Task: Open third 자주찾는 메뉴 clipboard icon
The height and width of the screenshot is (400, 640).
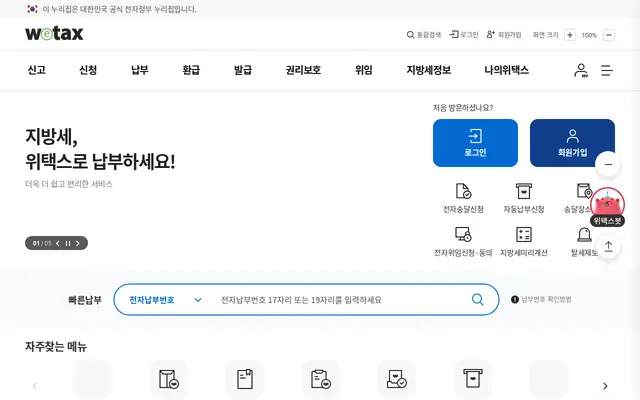Action: click(x=321, y=379)
